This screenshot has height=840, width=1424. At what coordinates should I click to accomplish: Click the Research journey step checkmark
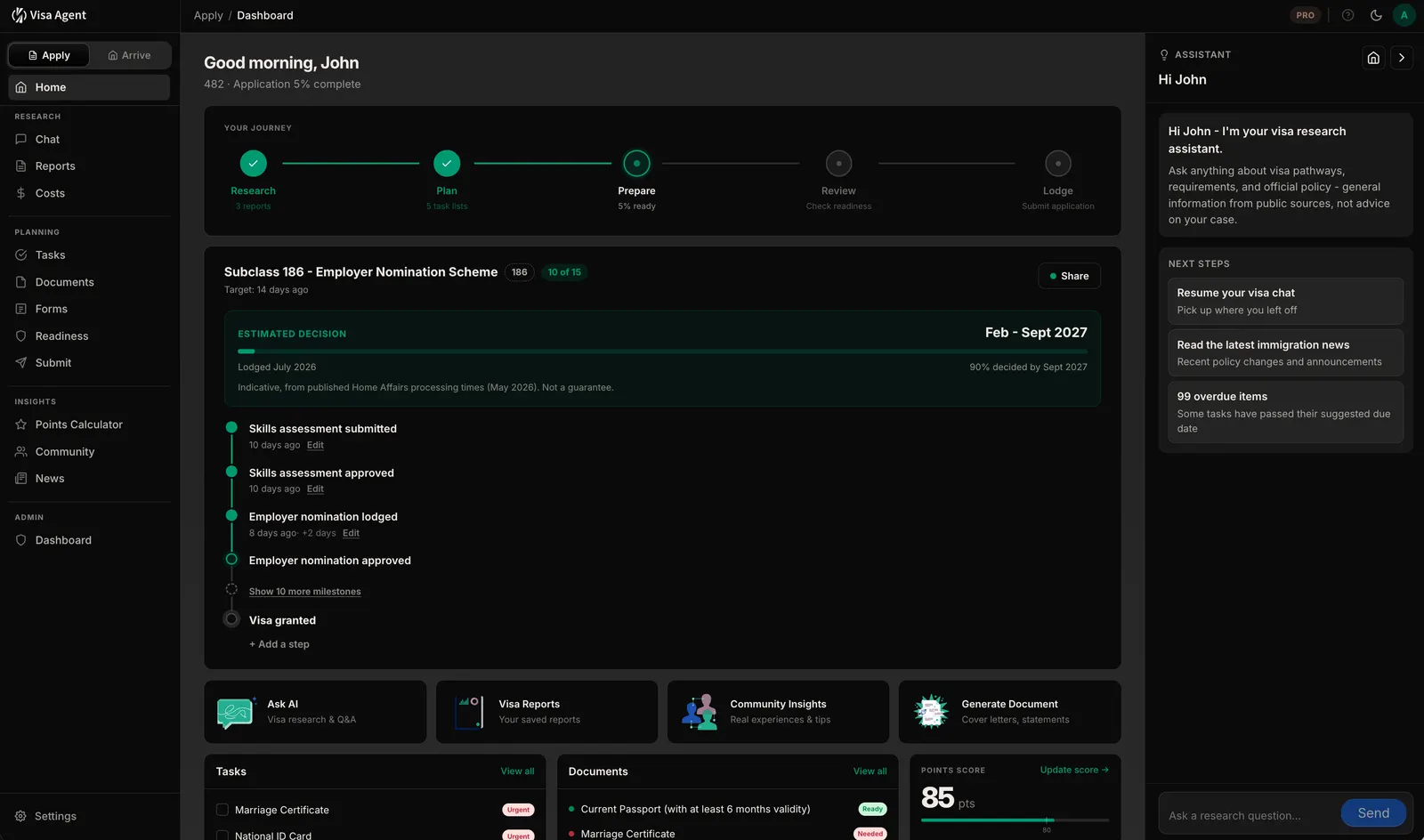pyautogui.click(x=253, y=164)
